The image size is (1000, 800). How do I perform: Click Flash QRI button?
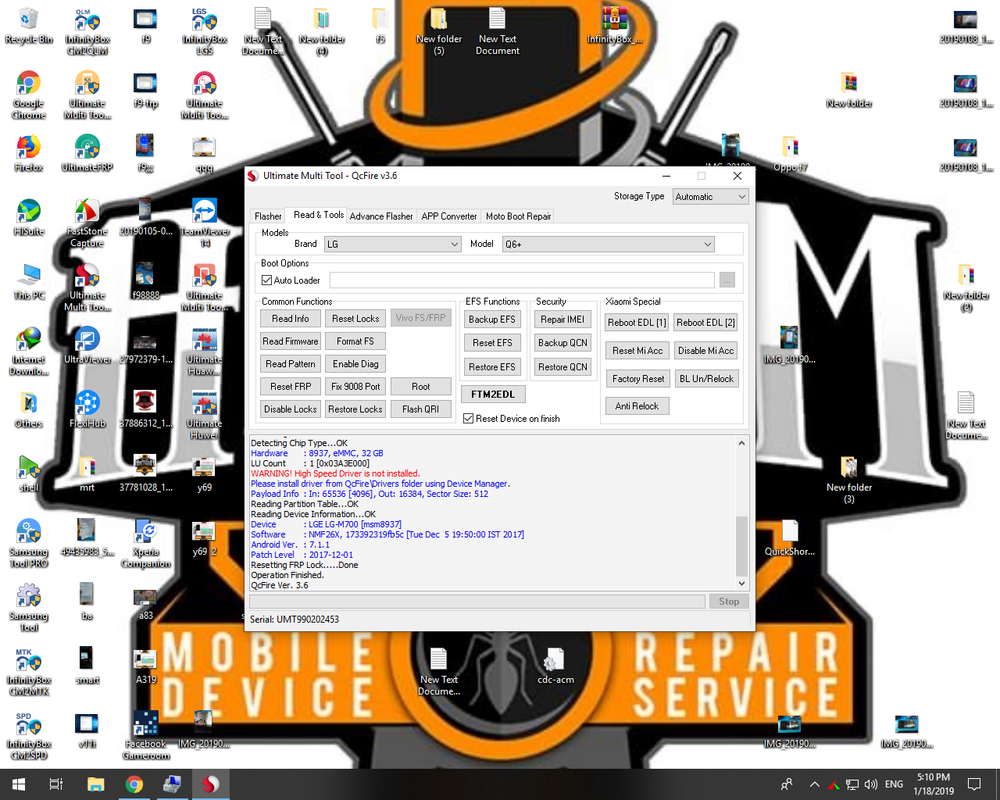tap(420, 409)
